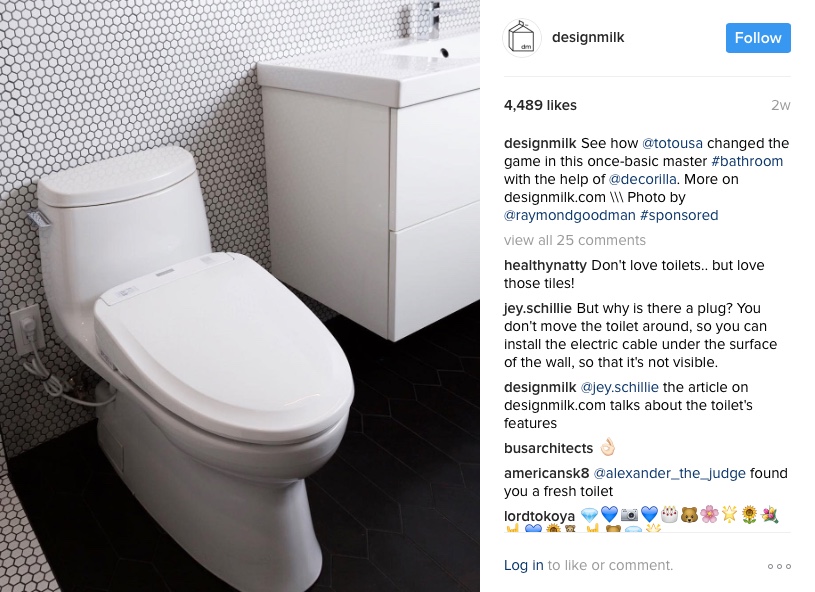Screen dimensions: 815x592
Task: Click the Log in link
Action: click(x=523, y=565)
